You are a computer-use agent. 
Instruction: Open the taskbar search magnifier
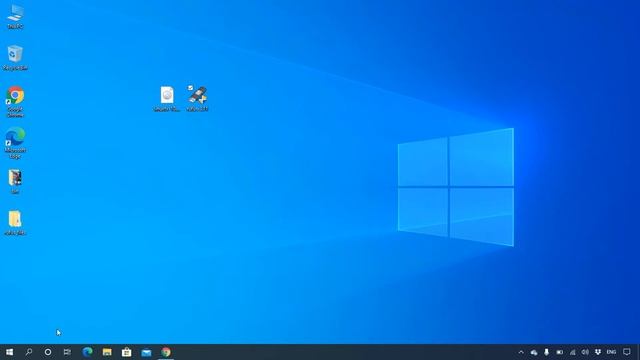29,352
